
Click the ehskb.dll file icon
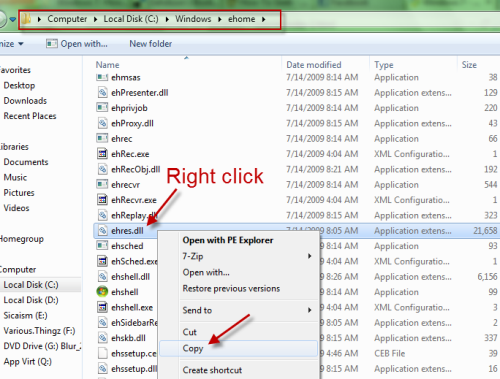(x=102, y=338)
